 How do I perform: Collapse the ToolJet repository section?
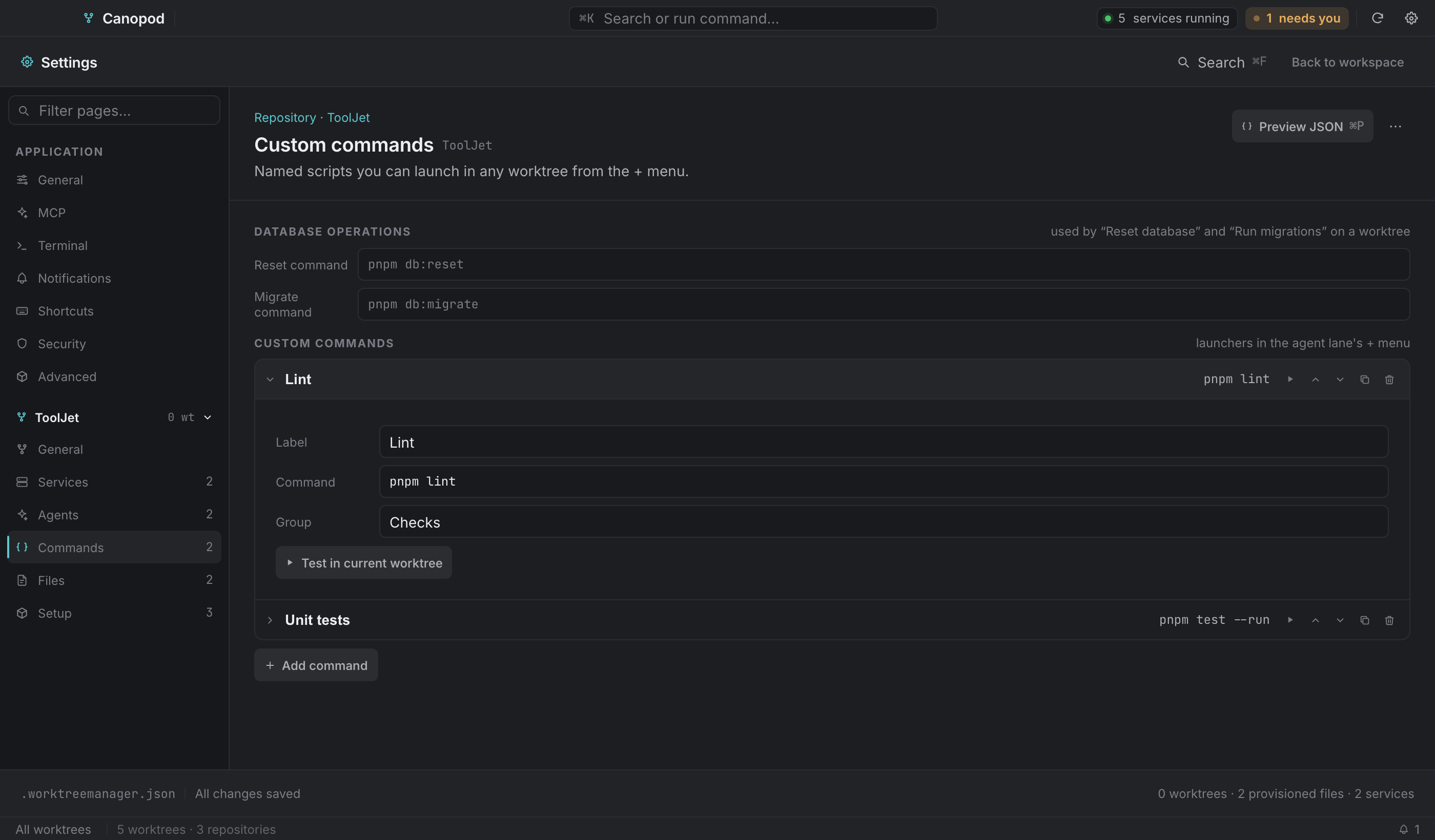point(207,417)
